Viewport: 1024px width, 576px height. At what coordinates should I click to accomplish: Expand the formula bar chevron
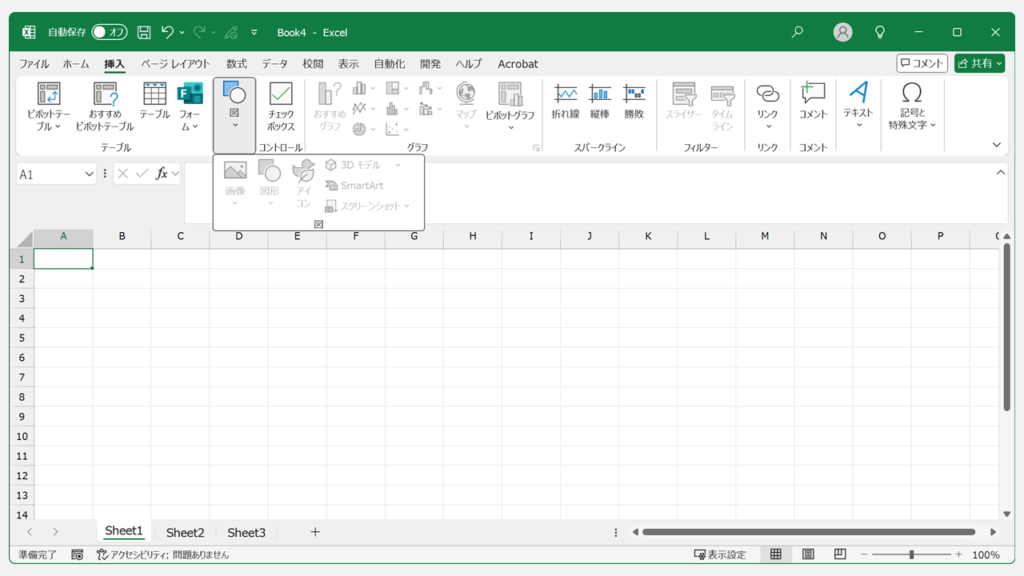point(1000,172)
